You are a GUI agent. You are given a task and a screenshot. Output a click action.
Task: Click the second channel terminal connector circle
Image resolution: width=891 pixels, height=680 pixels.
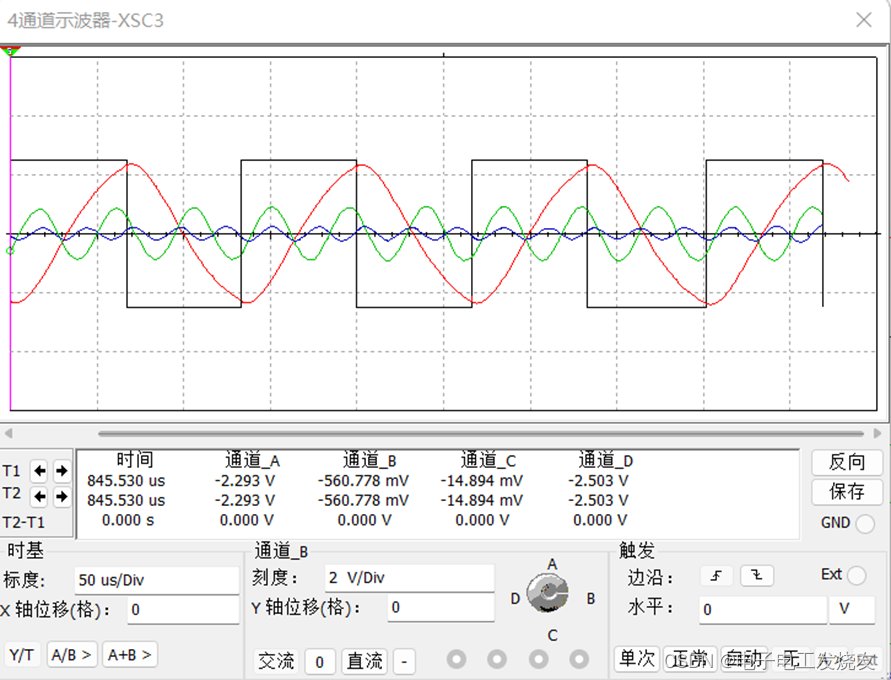[497, 660]
